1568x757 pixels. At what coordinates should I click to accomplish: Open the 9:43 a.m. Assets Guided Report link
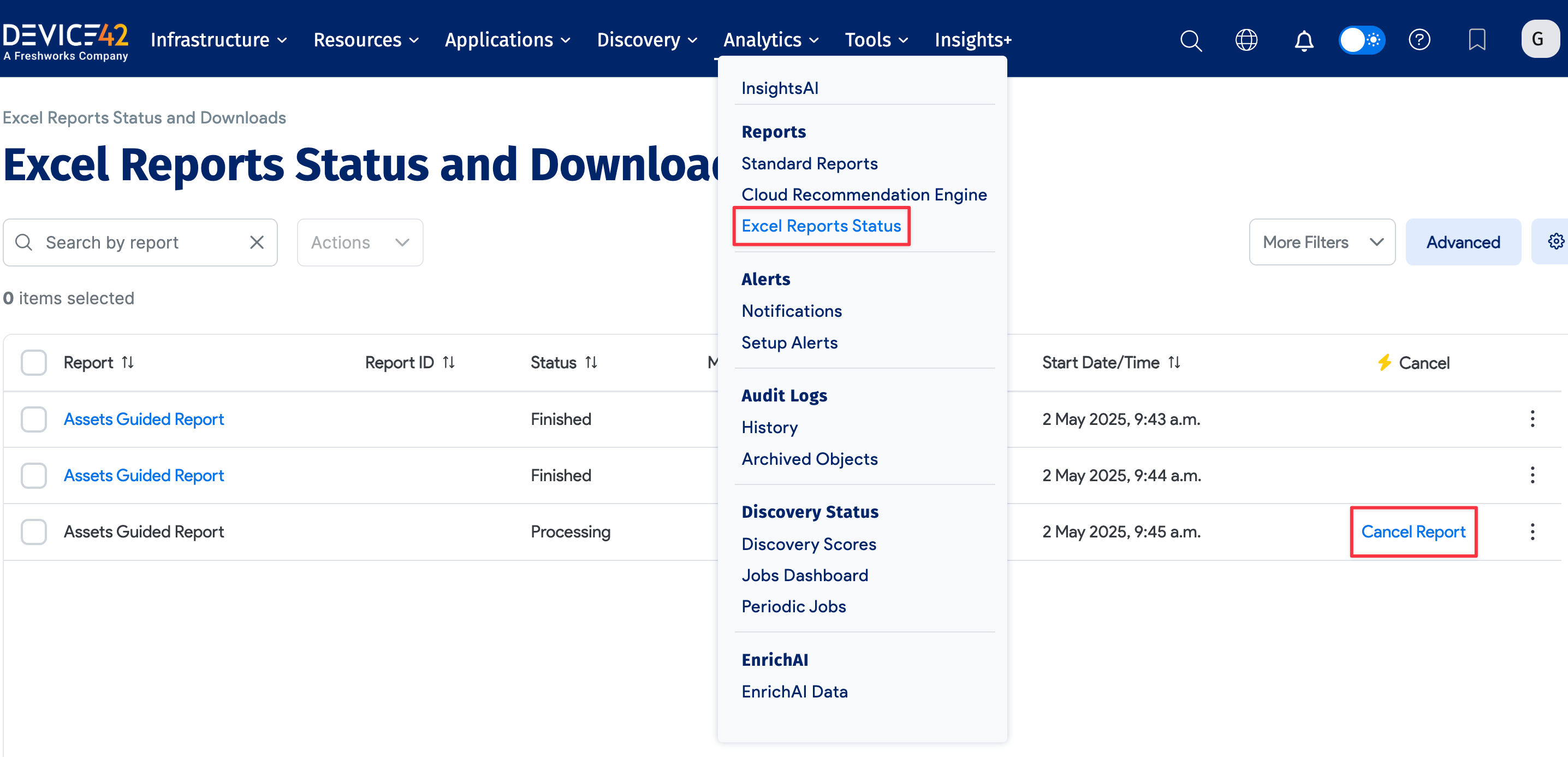[x=144, y=419]
